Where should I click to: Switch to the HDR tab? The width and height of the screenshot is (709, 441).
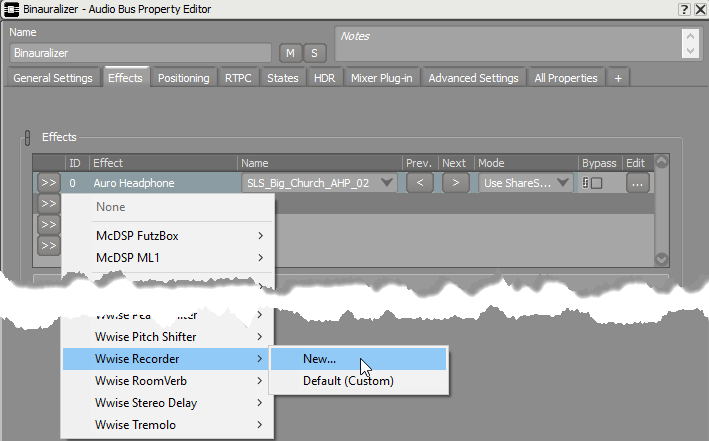pos(325,78)
